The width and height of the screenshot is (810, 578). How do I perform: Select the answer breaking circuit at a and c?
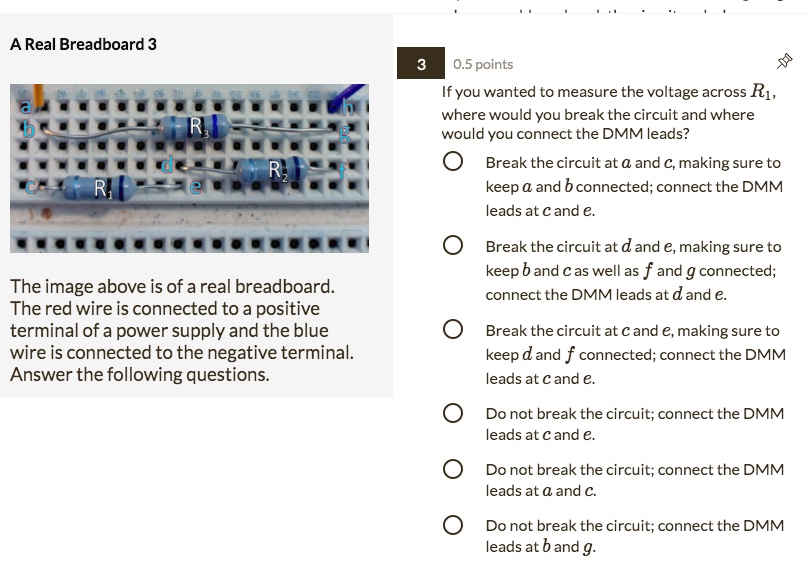(x=452, y=164)
